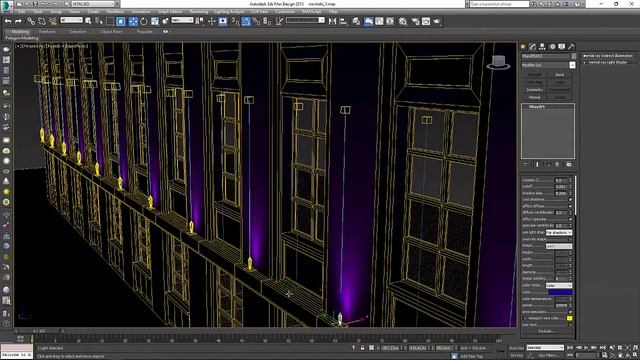Click the Symmetry modifier button
Image resolution: width=640 pixels, height=360 pixels.
[x=534, y=90]
